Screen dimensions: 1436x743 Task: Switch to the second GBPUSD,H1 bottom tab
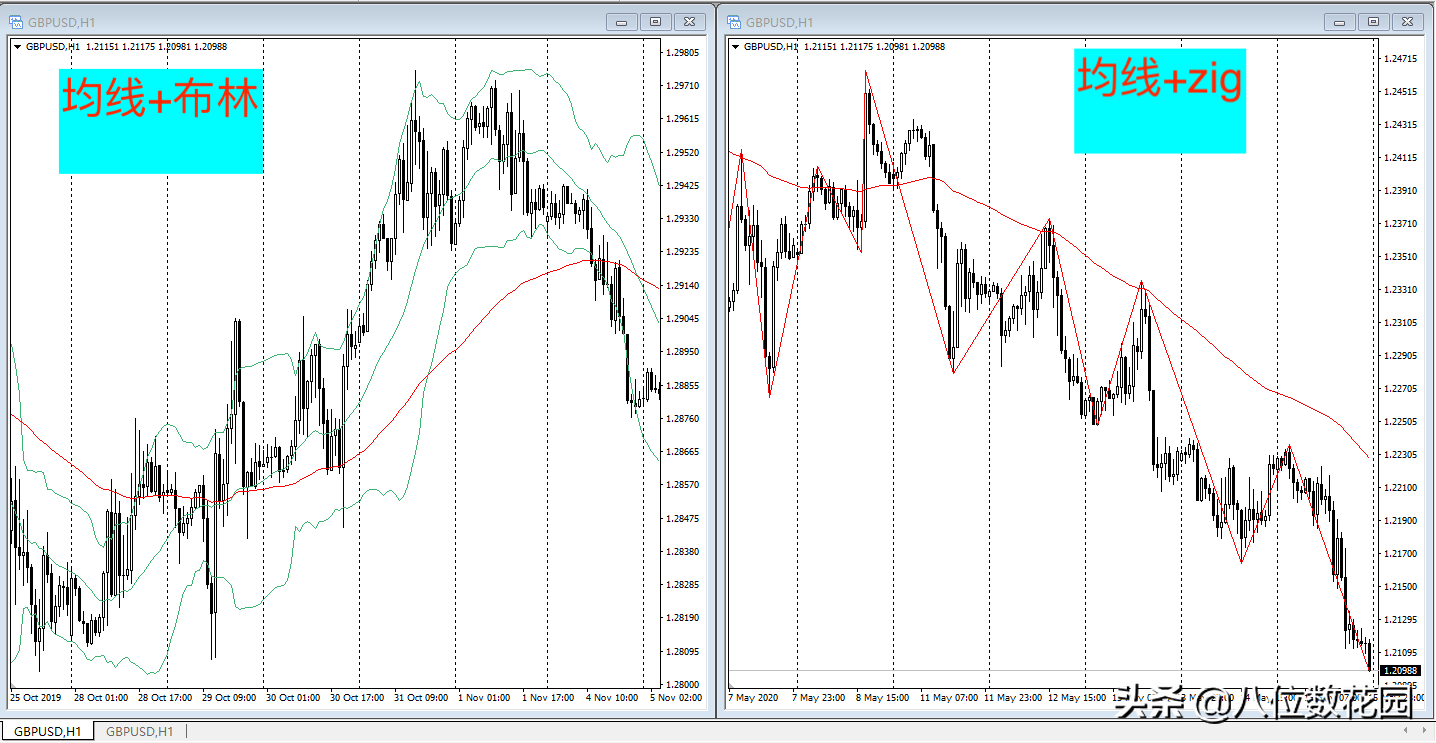click(x=140, y=732)
